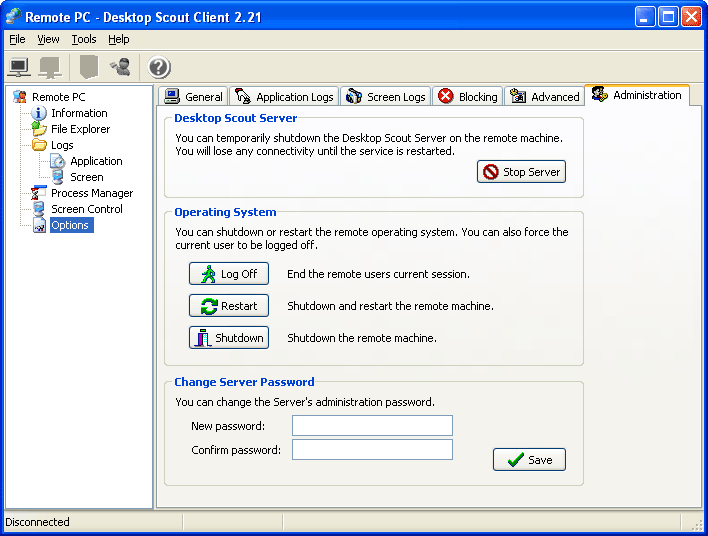Click the General tab computer icon
The image size is (708, 536).
pos(172,96)
